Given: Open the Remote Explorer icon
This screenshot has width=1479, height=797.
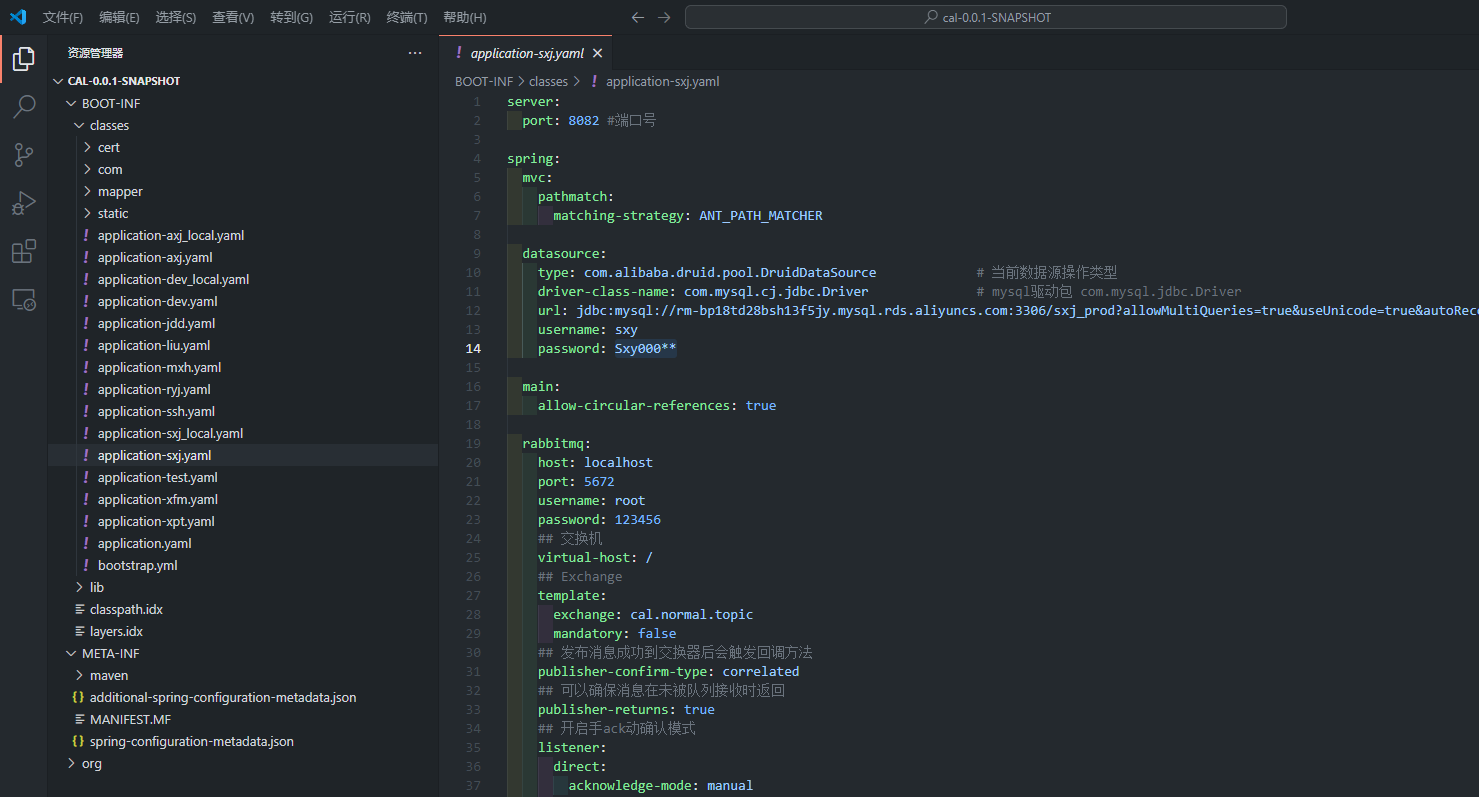Looking at the screenshot, I should coord(23,299).
